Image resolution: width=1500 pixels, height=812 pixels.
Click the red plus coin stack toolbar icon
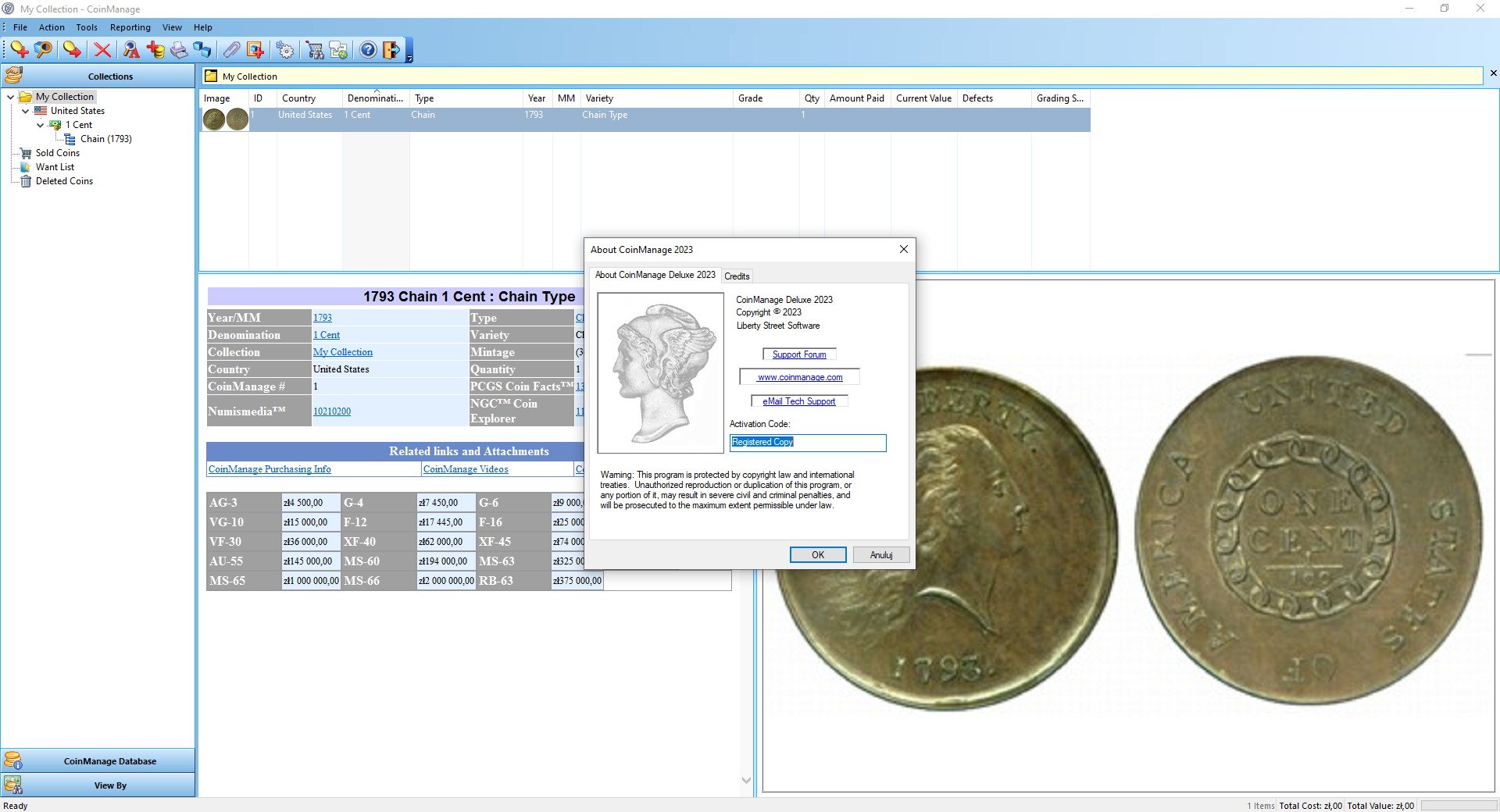tap(155, 50)
